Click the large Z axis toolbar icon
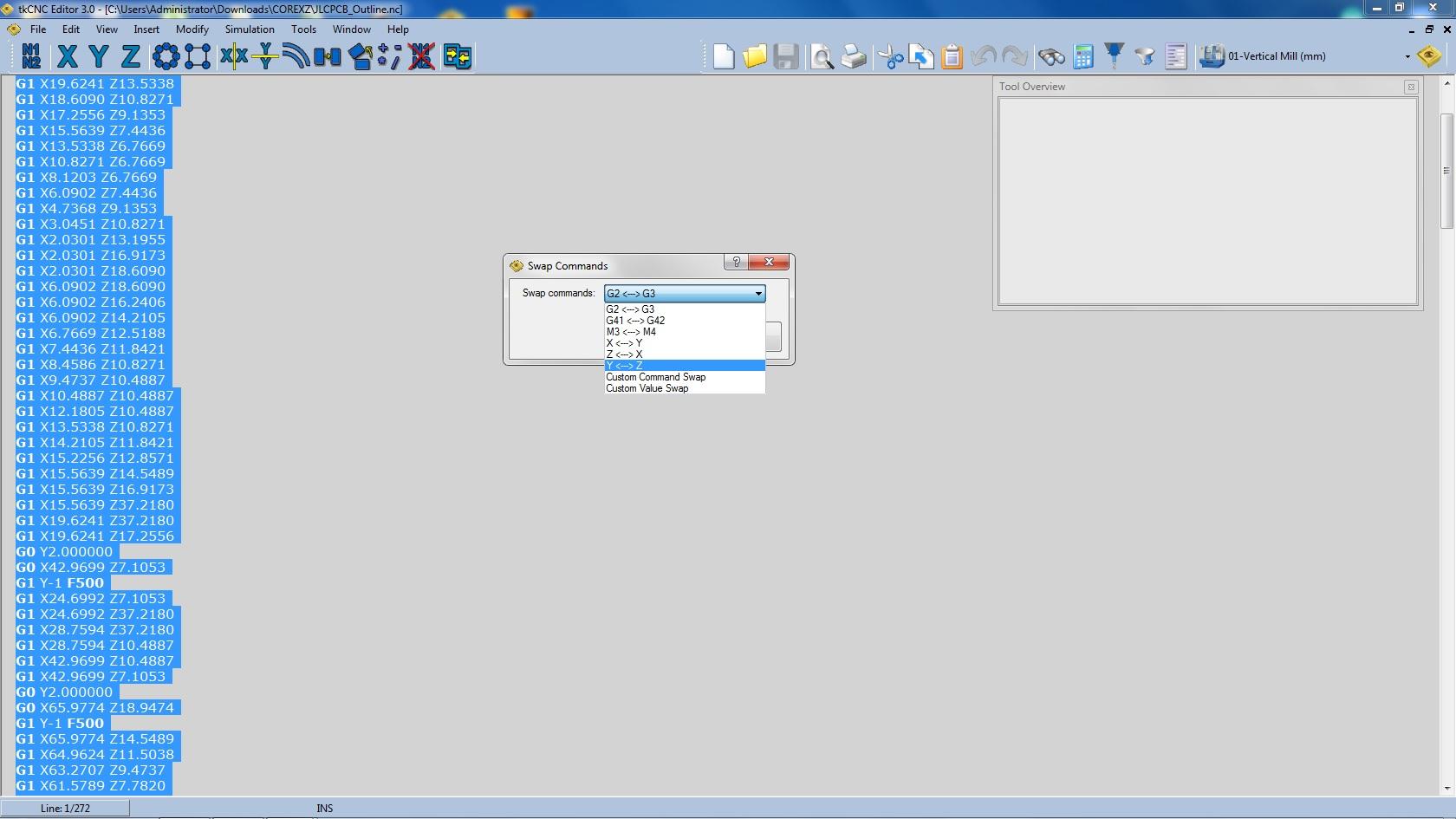 [x=130, y=56]
